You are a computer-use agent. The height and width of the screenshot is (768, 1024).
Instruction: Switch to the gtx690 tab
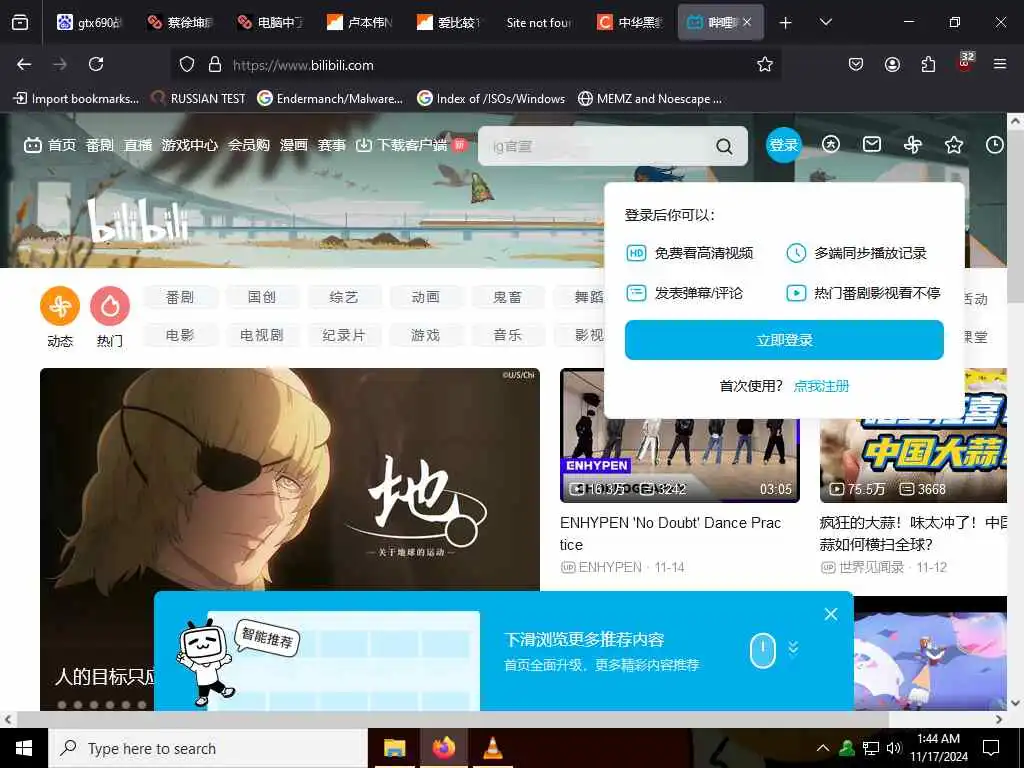click(x=89, y=22)
